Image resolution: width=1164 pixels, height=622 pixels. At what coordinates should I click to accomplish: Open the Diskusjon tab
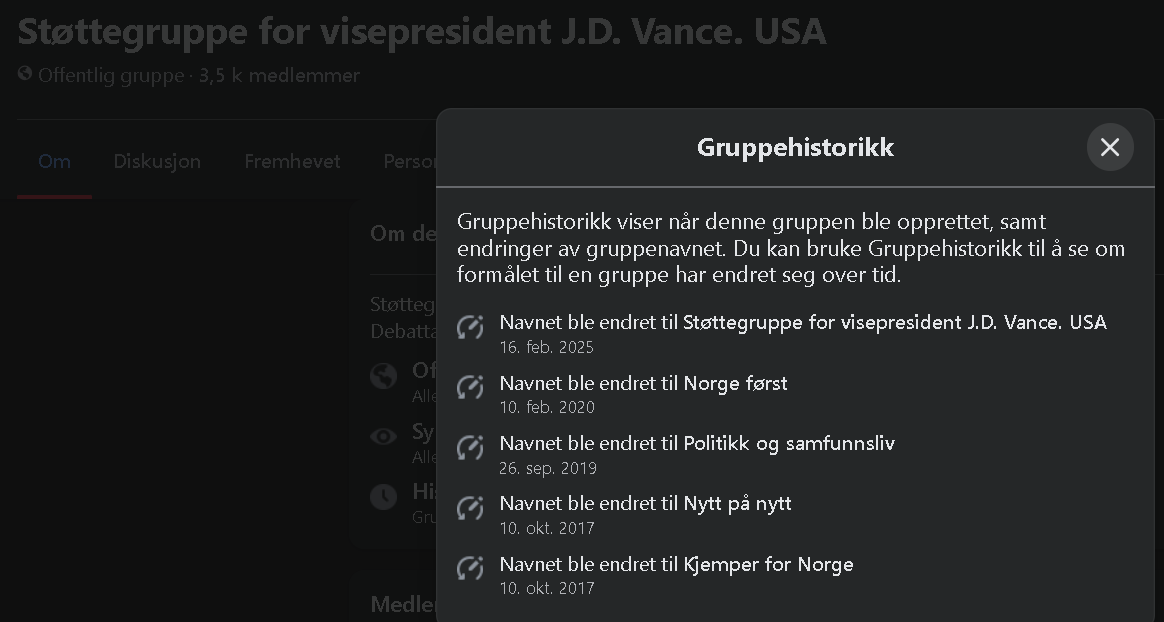coord(157,161)
